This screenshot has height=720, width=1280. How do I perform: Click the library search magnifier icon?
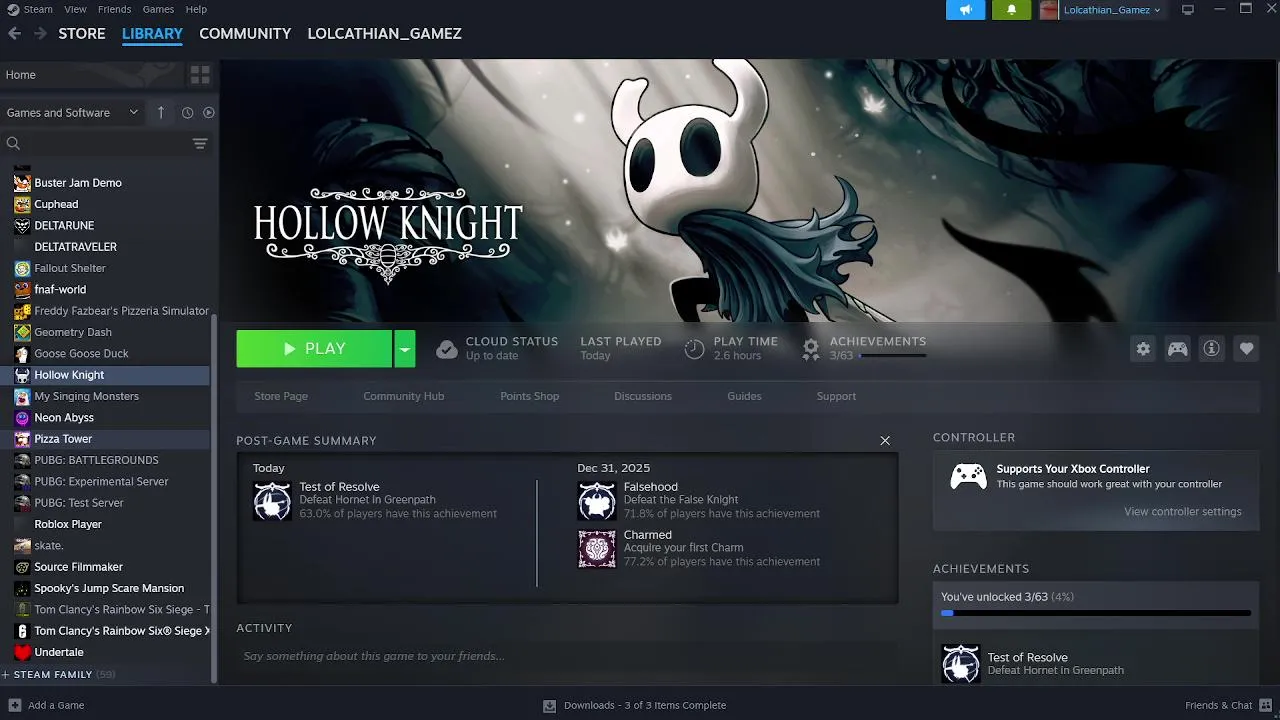click(13, 143)
